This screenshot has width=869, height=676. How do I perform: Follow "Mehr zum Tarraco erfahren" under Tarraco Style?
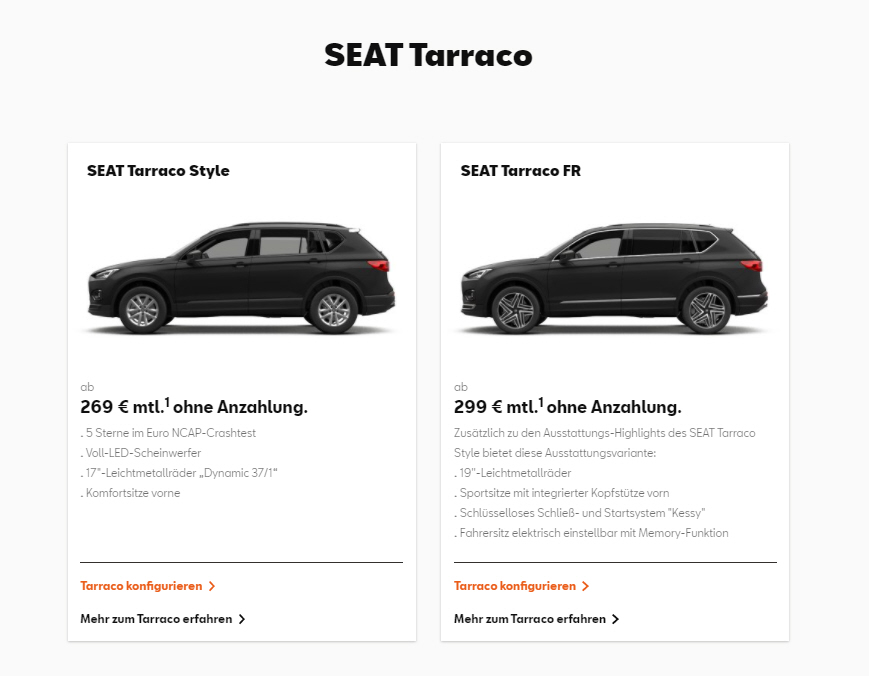point(156,619)
